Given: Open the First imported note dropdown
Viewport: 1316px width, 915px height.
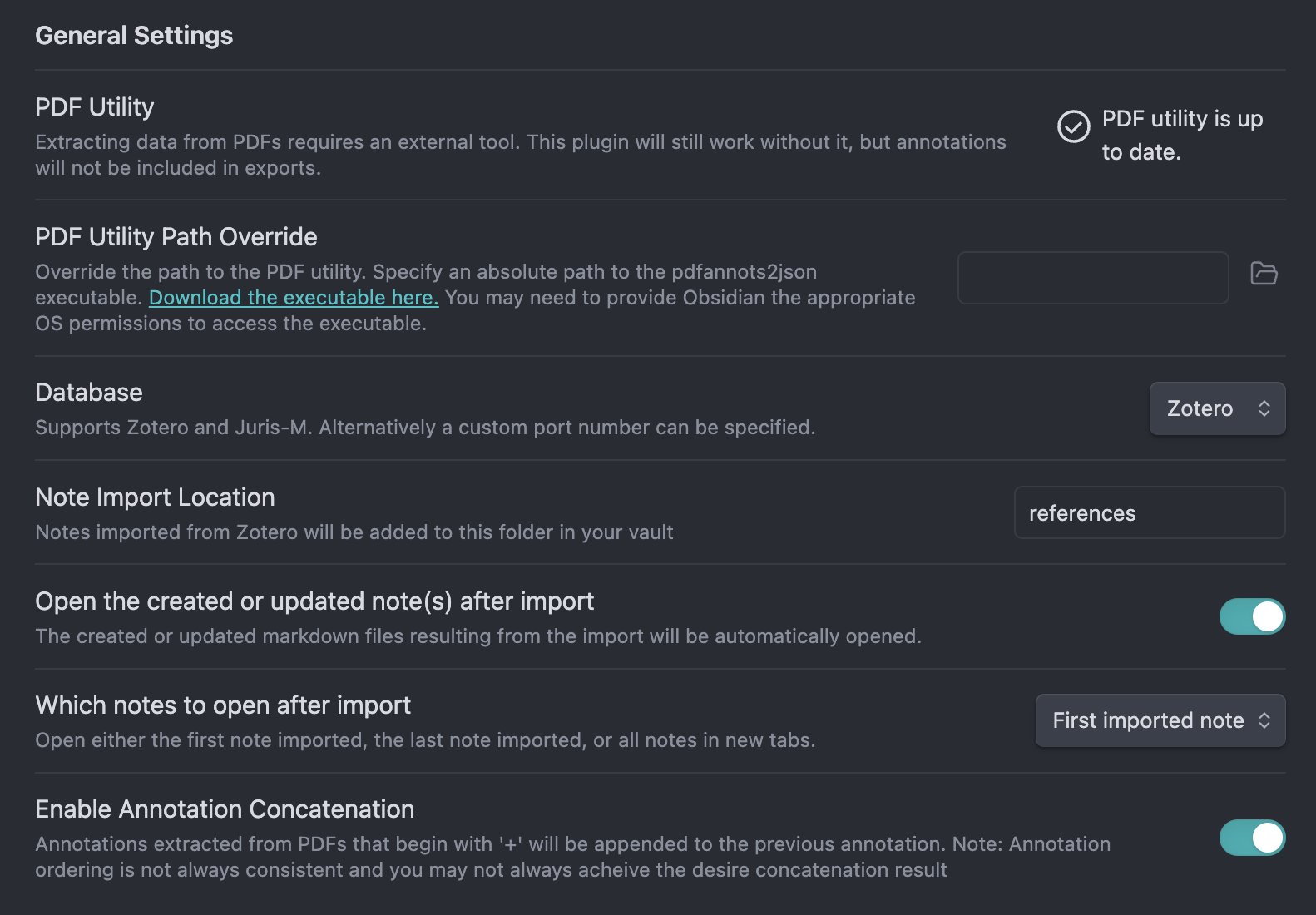Looking at the screenshot, I should pos(1160,720).
